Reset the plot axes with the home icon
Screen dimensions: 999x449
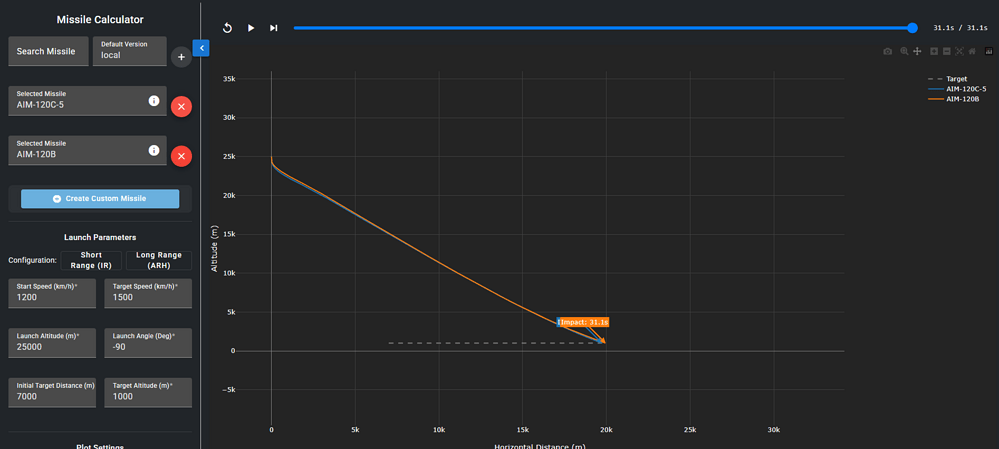(972, 51)
